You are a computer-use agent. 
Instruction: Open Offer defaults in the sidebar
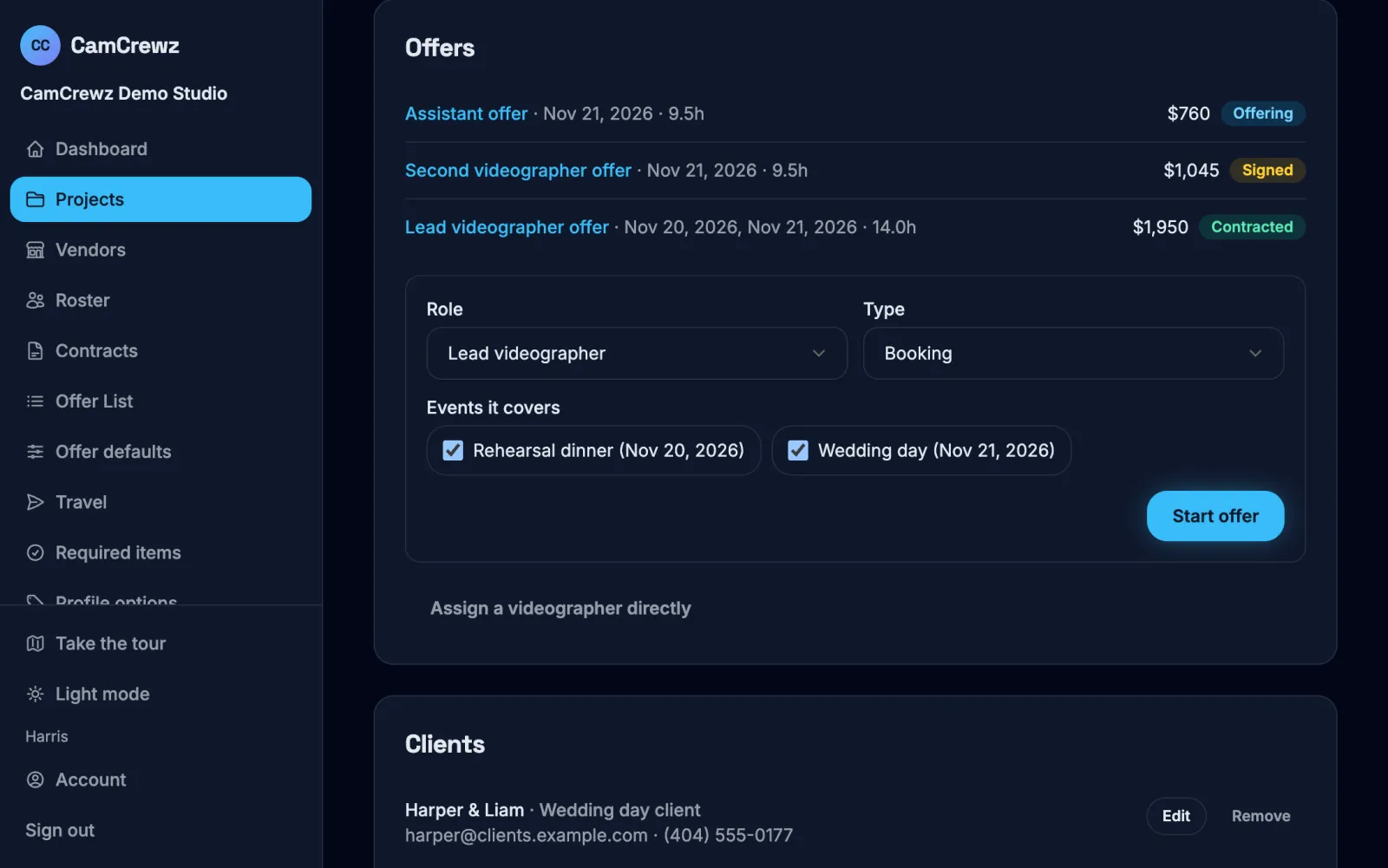pyautogui.click(x=160, y=452)
